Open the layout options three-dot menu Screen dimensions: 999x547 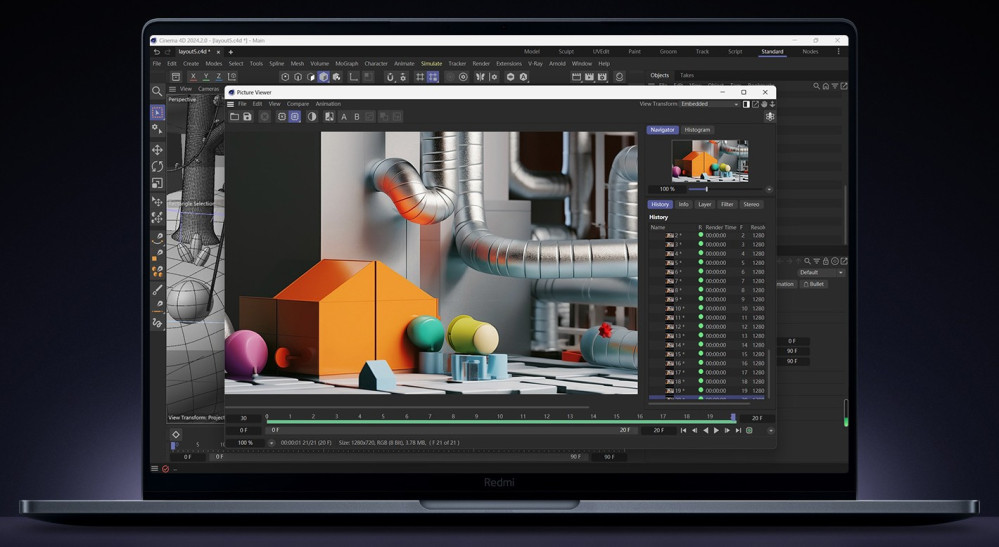[838, 52]
